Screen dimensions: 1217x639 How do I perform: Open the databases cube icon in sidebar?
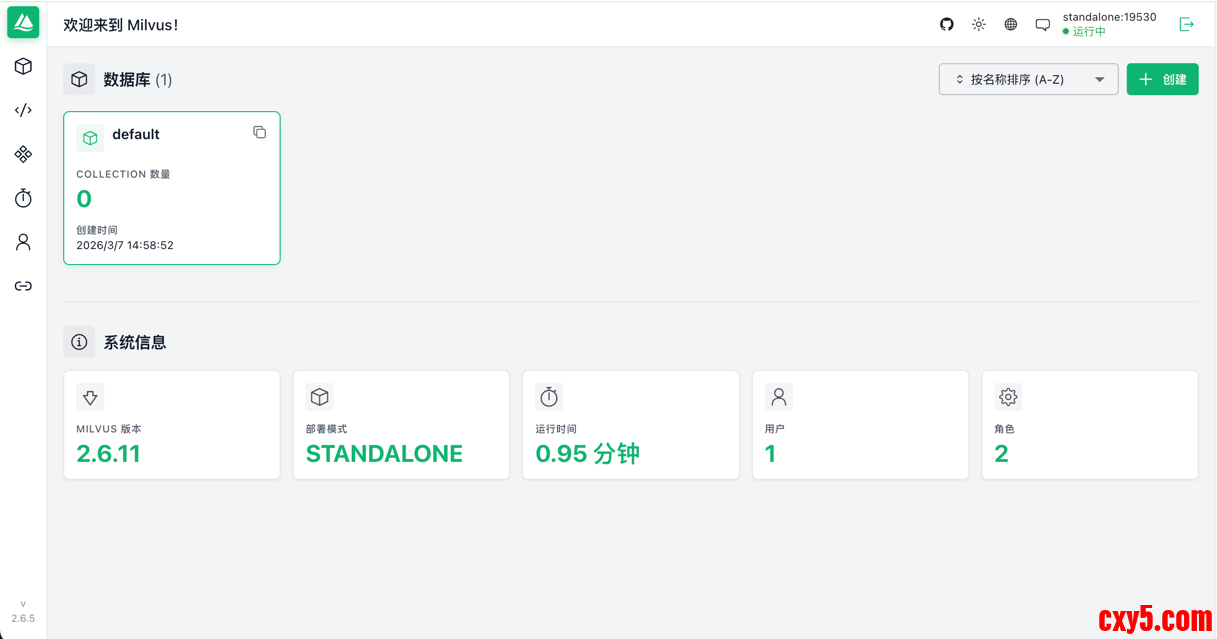tap(23, 67)
